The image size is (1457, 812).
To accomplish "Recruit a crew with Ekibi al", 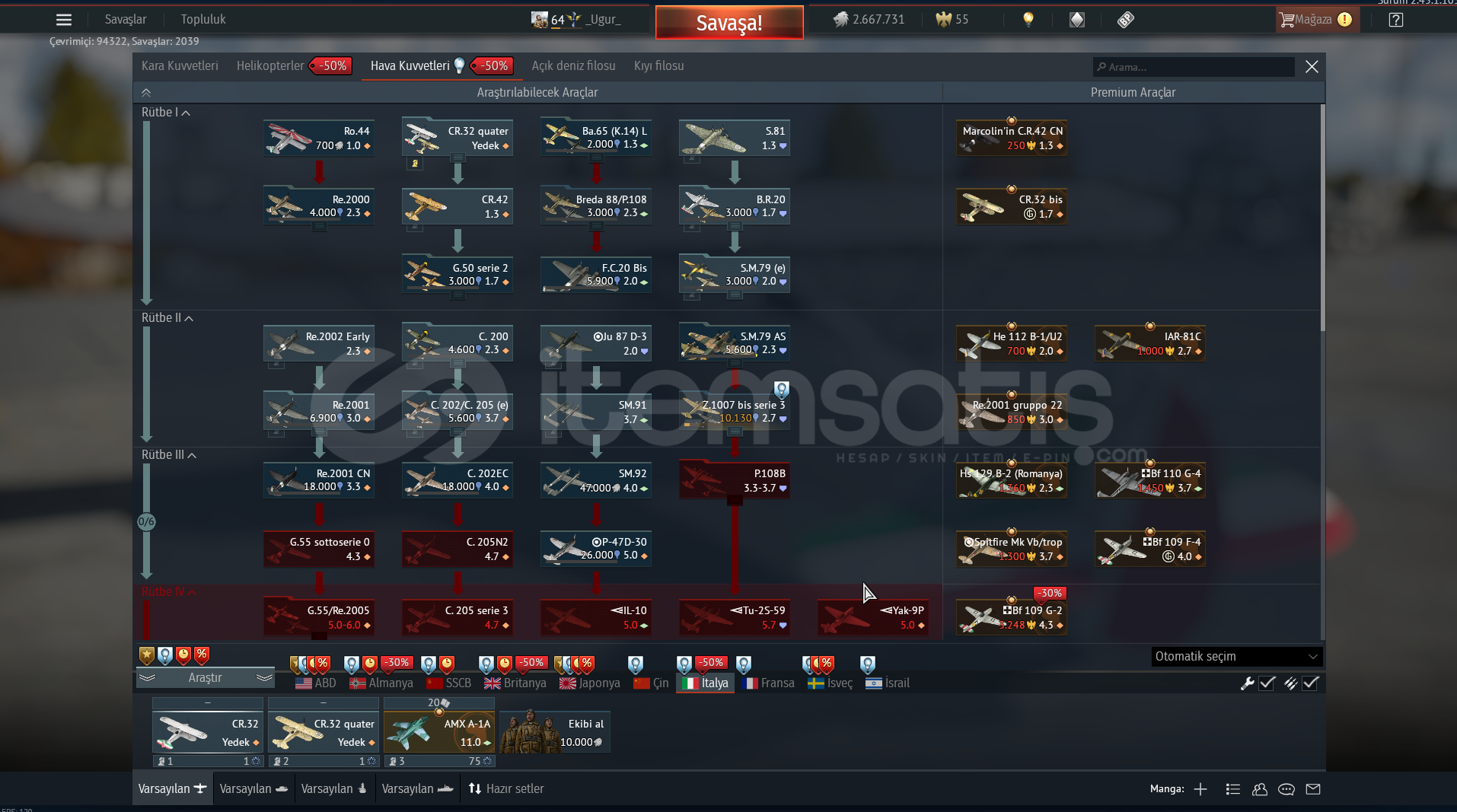I will click(555, 732).
